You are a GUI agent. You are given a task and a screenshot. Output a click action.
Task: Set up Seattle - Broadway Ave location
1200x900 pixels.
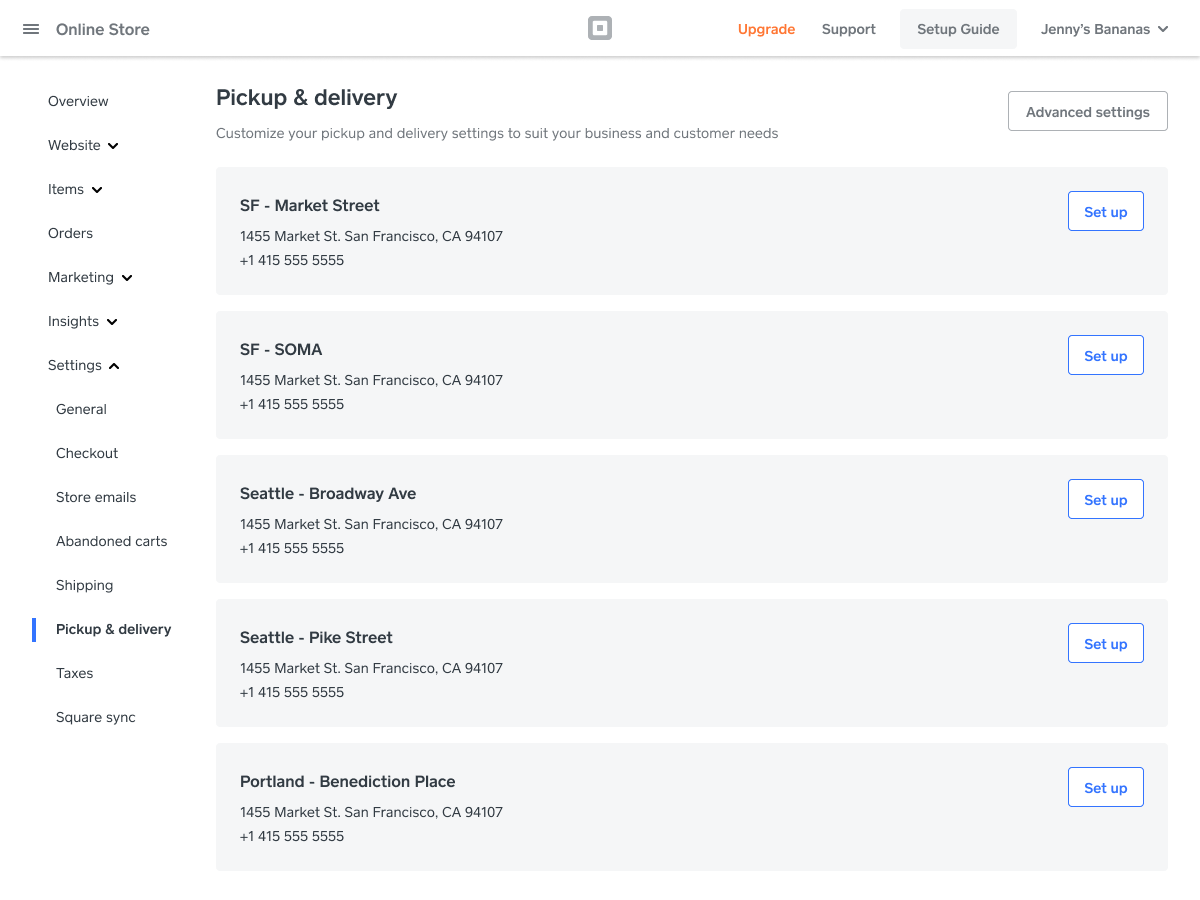[1106, 499]
